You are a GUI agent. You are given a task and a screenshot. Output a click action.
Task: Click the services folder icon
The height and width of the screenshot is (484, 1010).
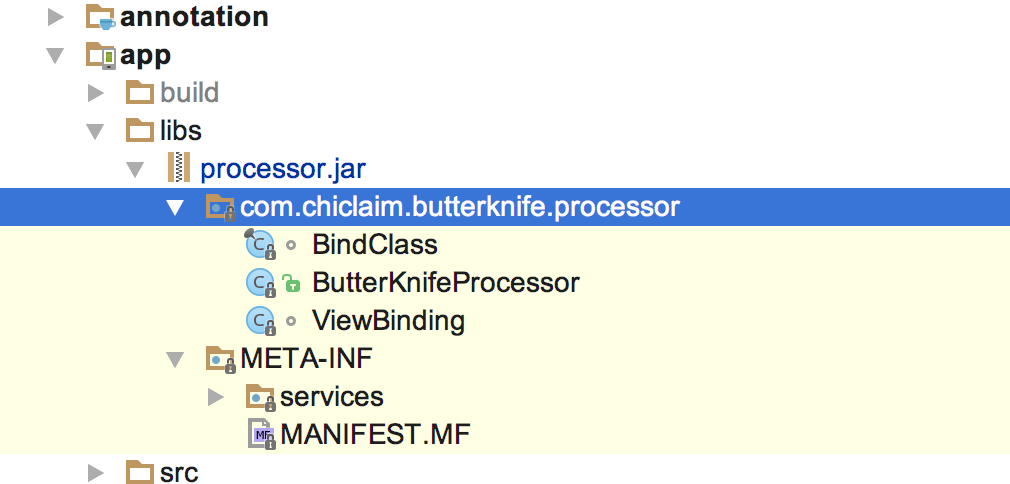point(259,397)
